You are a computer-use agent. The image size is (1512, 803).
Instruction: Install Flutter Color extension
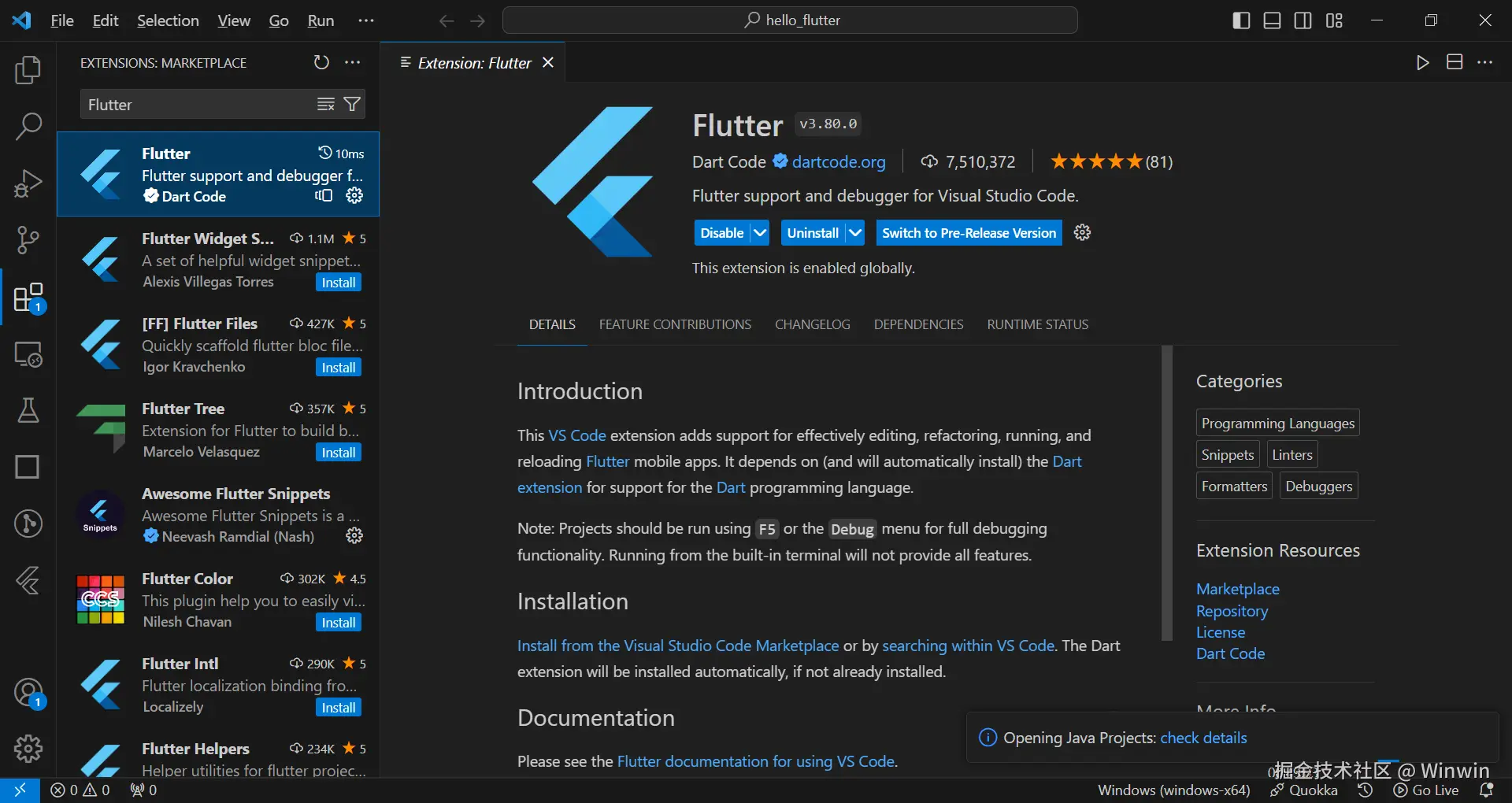(339, 623)
